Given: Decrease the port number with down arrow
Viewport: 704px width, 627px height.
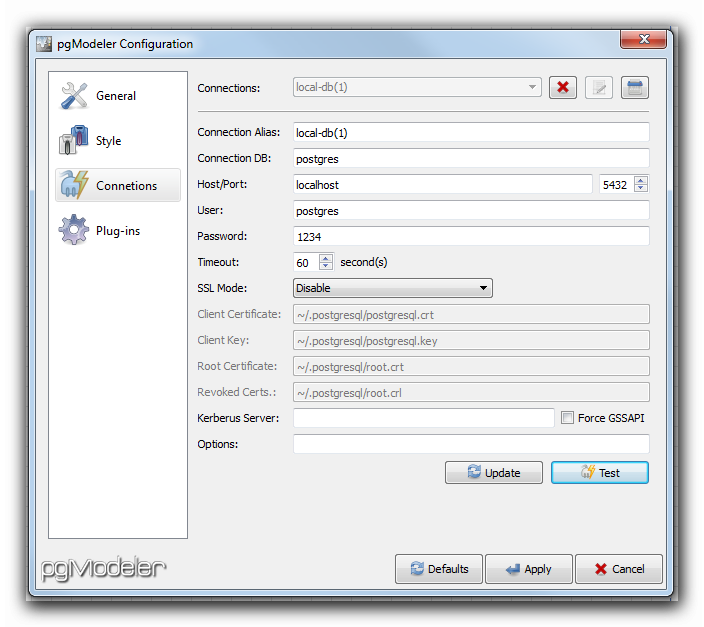Looking at the screenshot, I should (641, 188).
